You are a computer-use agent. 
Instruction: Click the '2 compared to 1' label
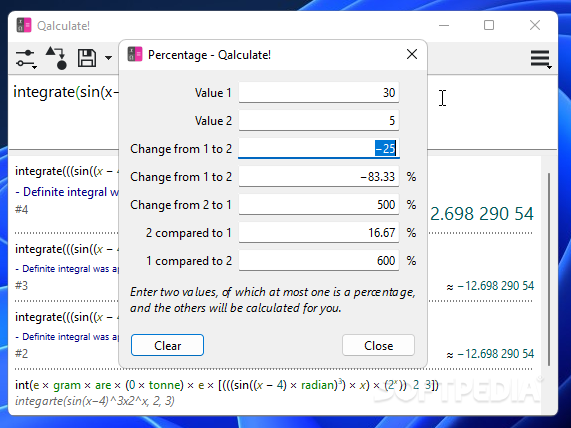pos(189,233)
